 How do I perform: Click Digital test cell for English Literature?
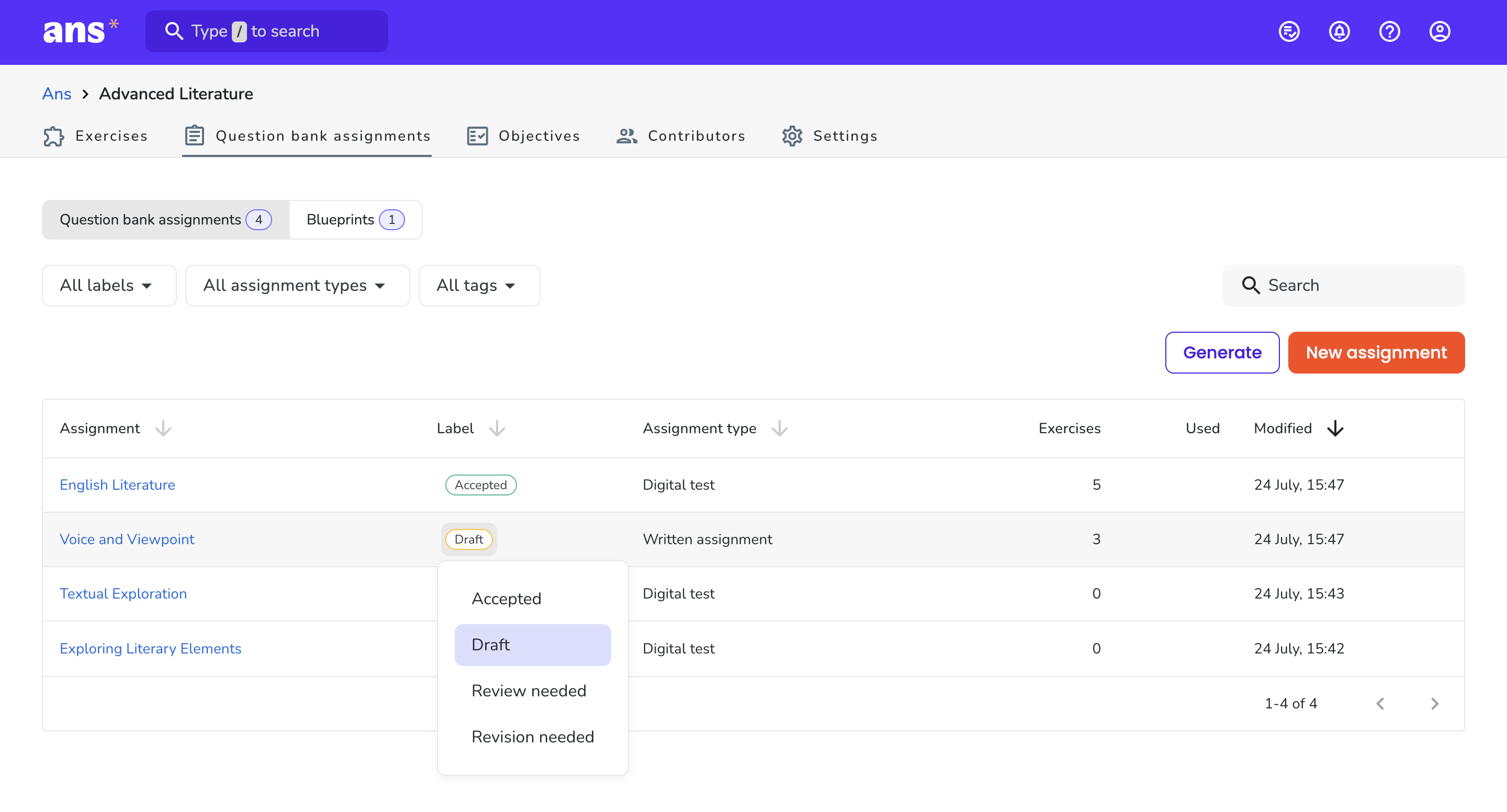(679, 484)
